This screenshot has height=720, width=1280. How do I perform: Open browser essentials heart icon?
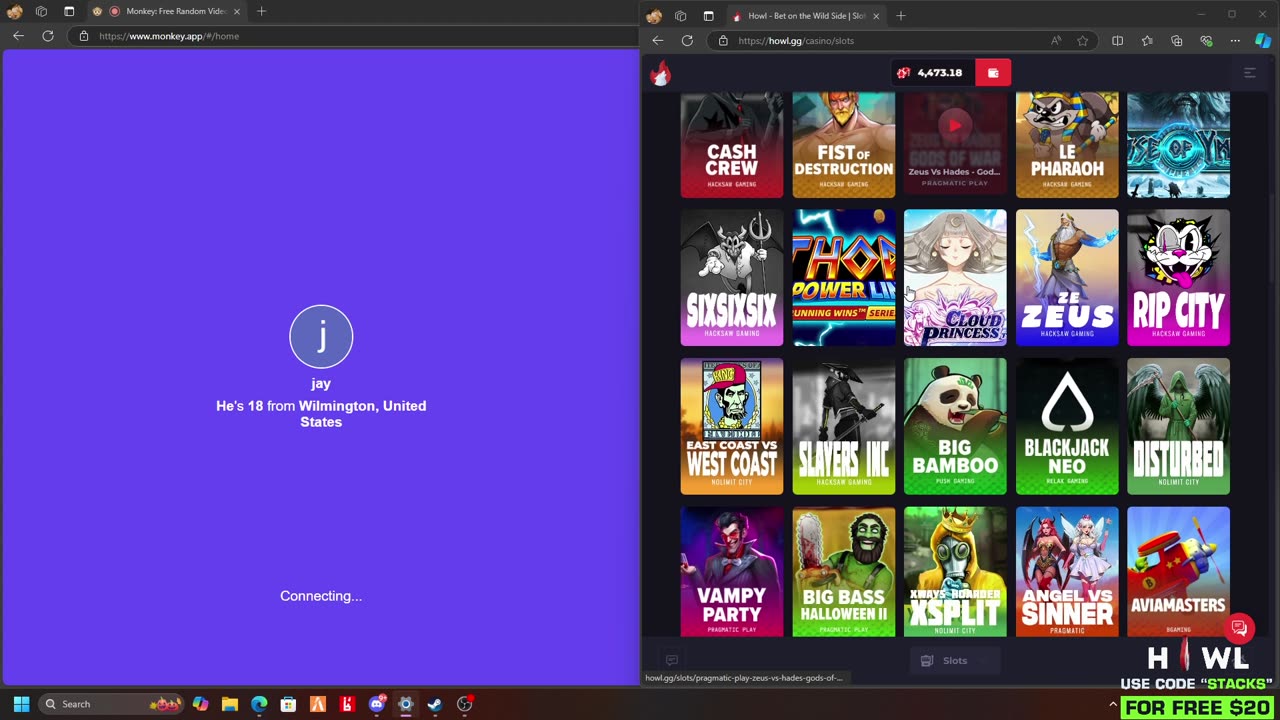click(x=1206, y=41)
